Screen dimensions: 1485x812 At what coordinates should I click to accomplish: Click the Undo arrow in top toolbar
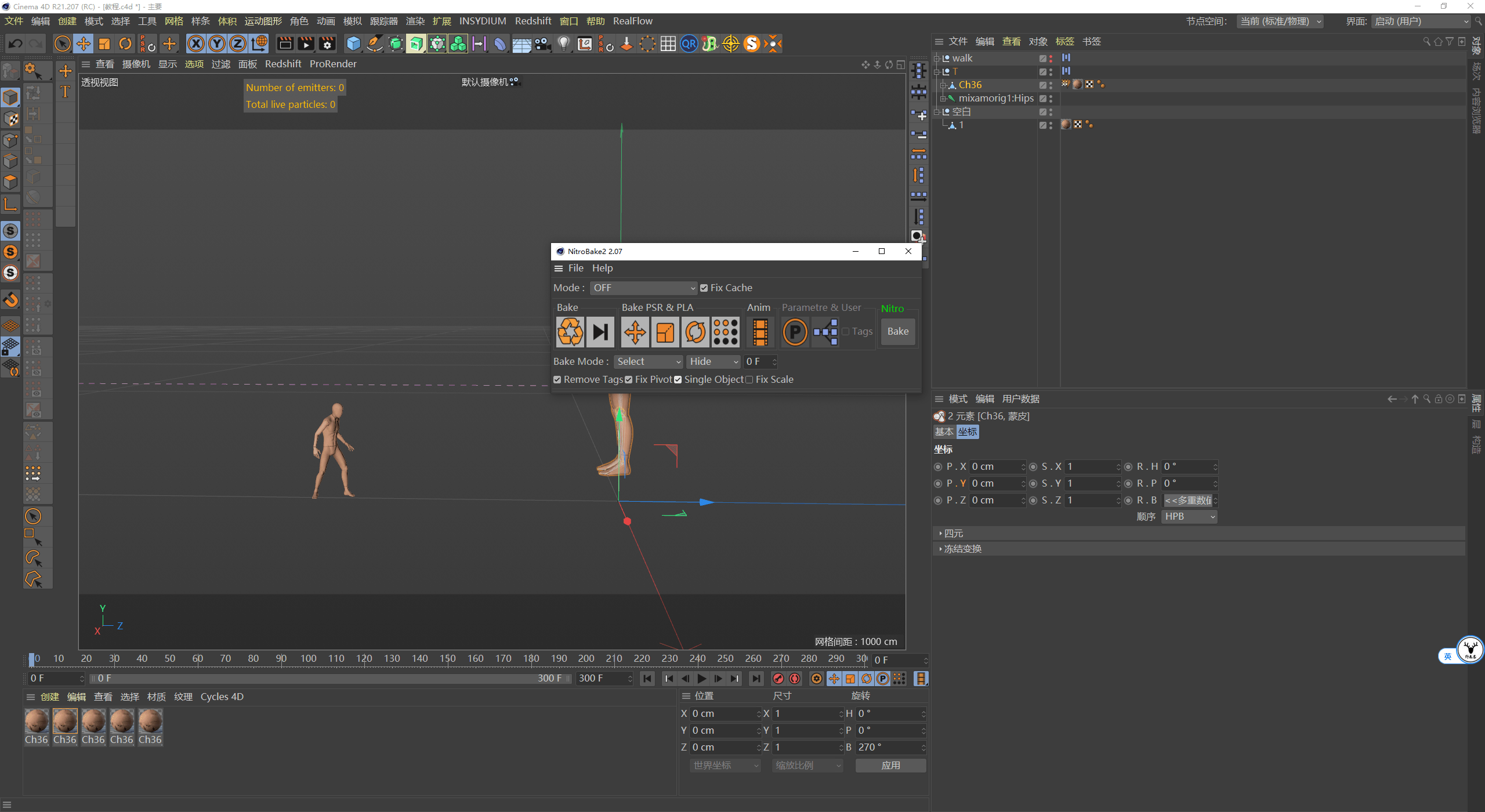click(x=16, y=43)
